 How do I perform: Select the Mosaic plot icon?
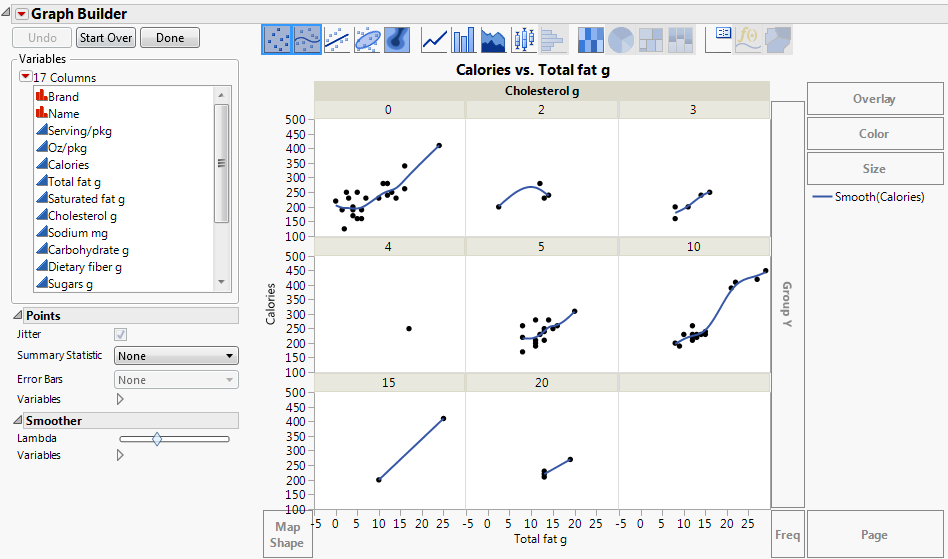click(680, 40)
